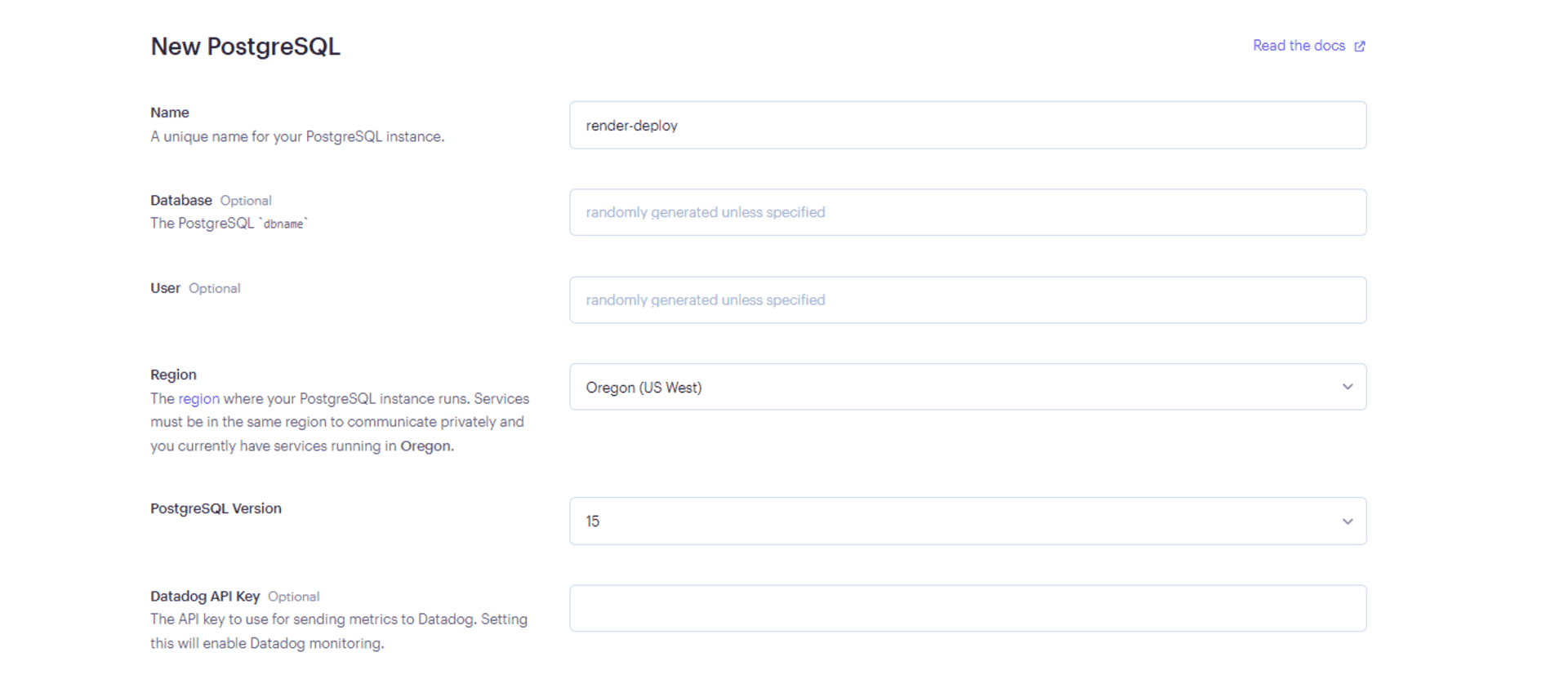Click the Region field label
The image size is (1568, 679).
(173, 375)
